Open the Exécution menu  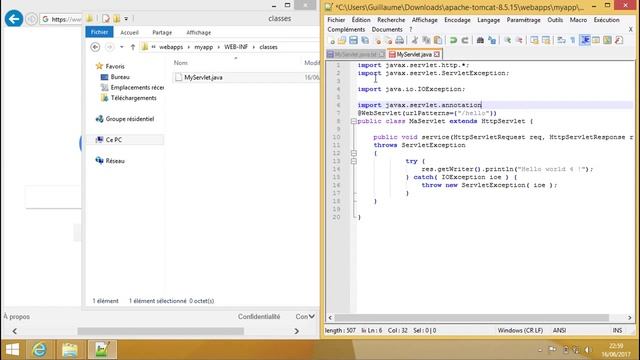click(607, 20)
